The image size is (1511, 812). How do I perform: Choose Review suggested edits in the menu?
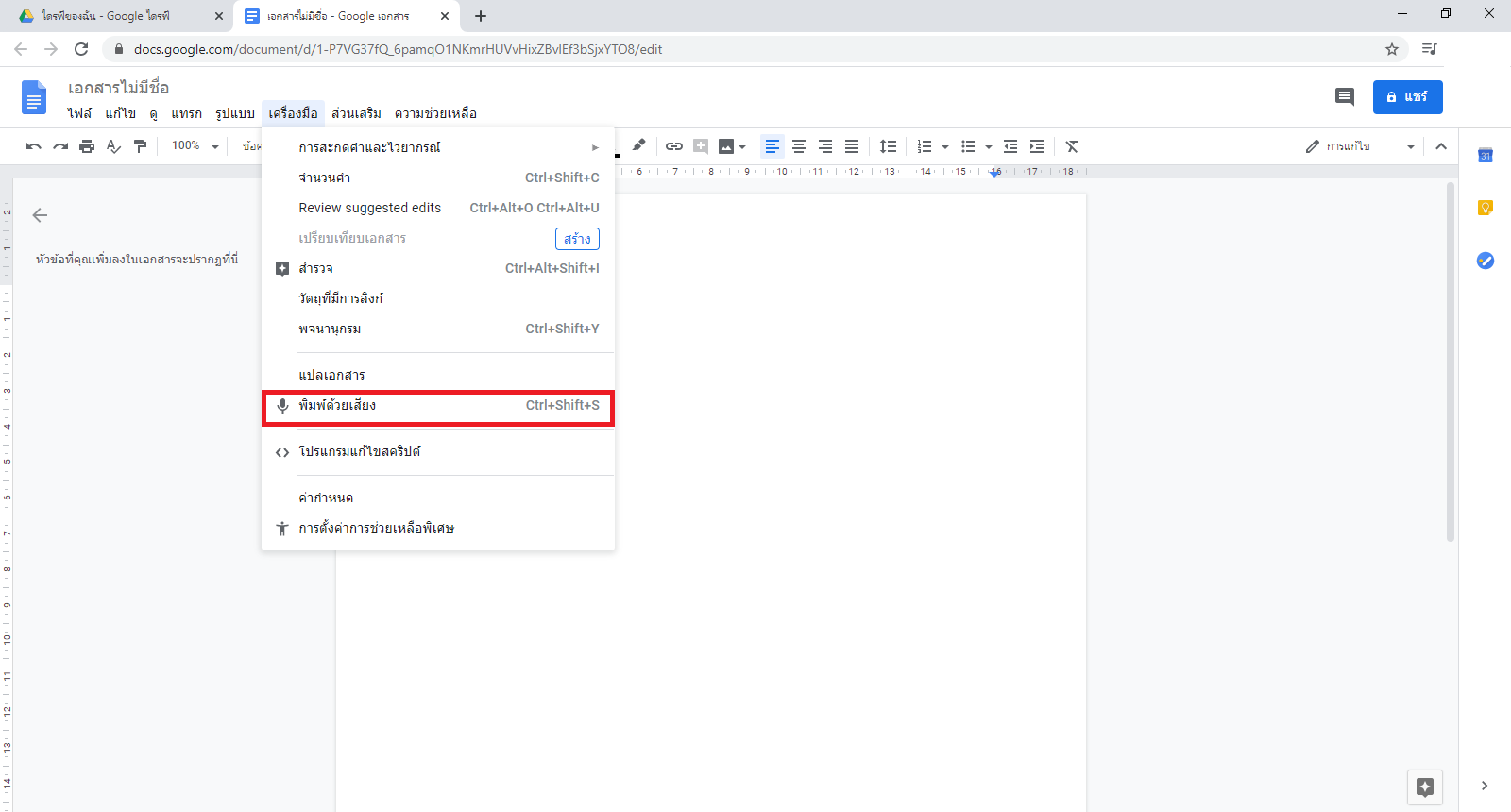pyautogui.click(x=438, y=208)
